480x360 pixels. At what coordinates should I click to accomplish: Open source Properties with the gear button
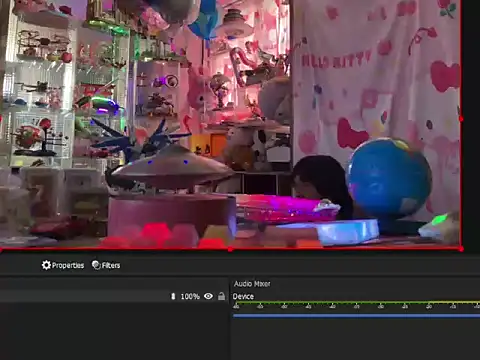pyautogui.click(x=63, y=265)
